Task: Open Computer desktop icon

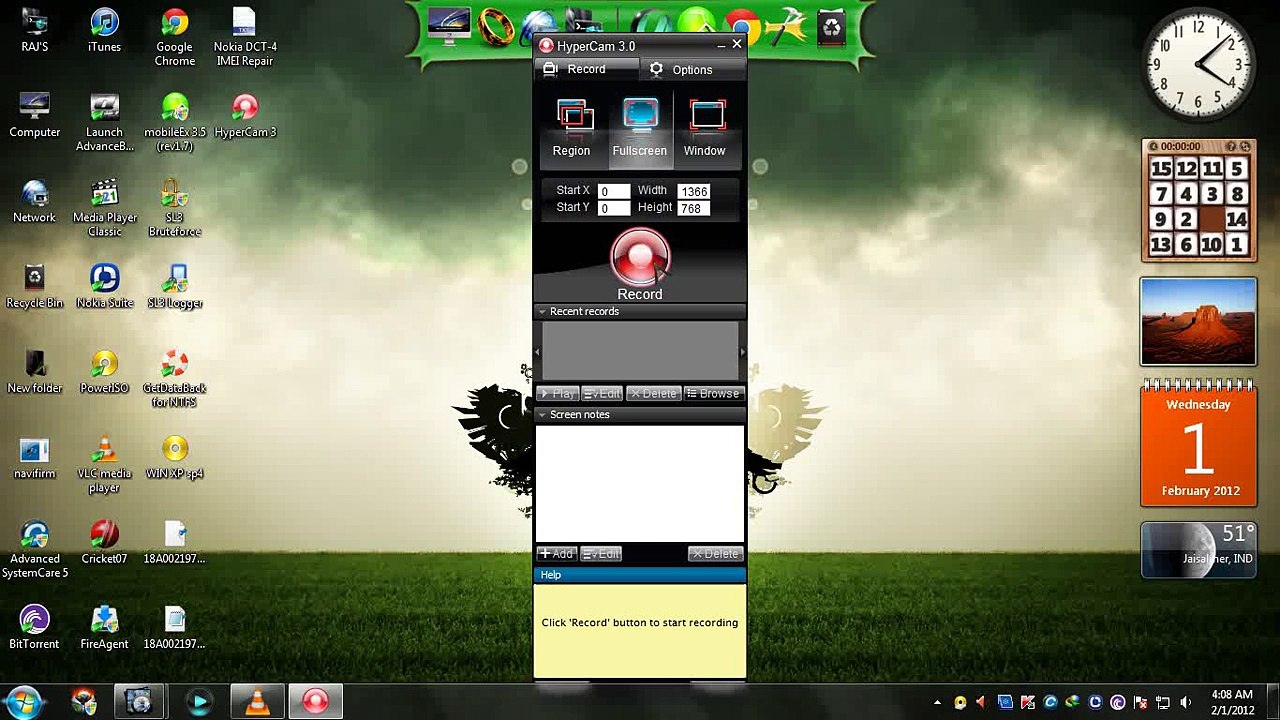Action: coord(34,116)
